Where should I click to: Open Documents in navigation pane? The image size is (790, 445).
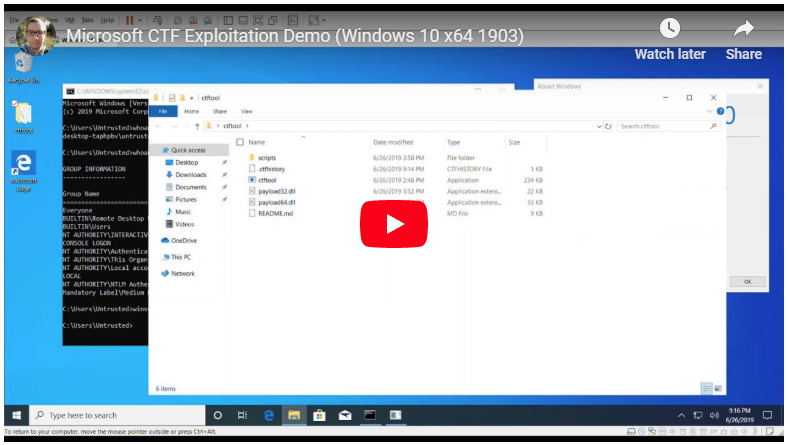(x=190, y=187)
